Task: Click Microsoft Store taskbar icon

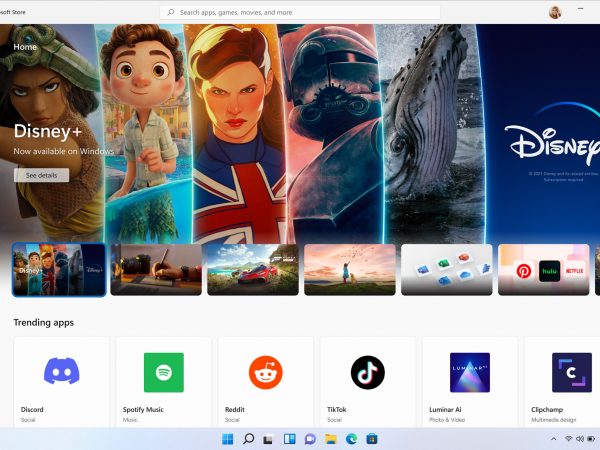Action: coord(372,439)
